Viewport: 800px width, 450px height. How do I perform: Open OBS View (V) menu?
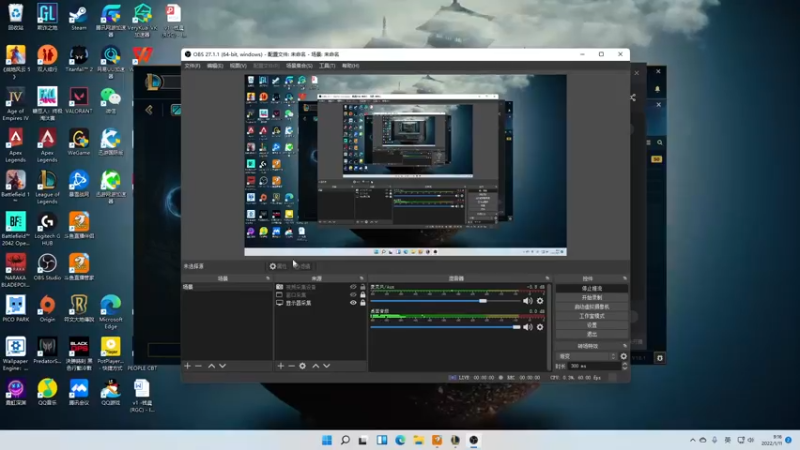pyautogui.click(x=238, y=66)
